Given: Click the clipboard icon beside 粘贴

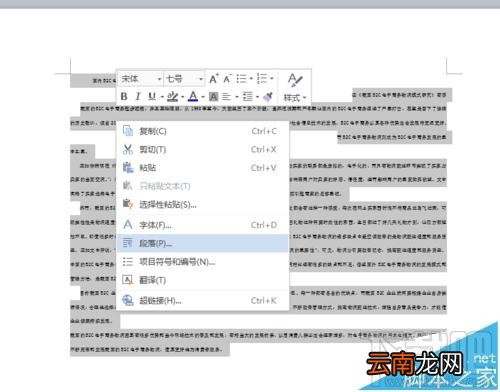Looking at the screenshot, I should point(128,167).
